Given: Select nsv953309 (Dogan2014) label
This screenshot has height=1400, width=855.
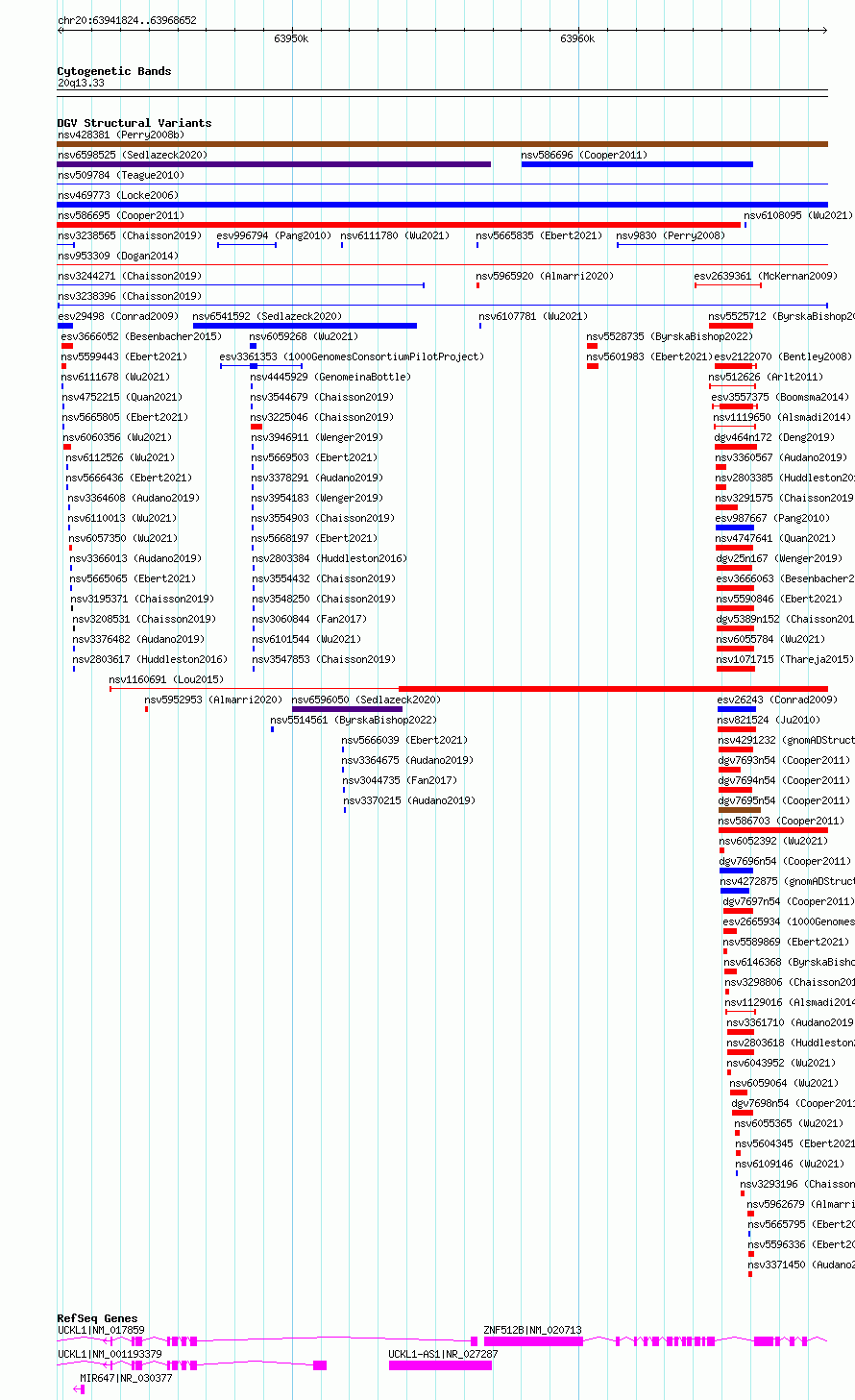Looking at the screenshot, I should [118, 256].
